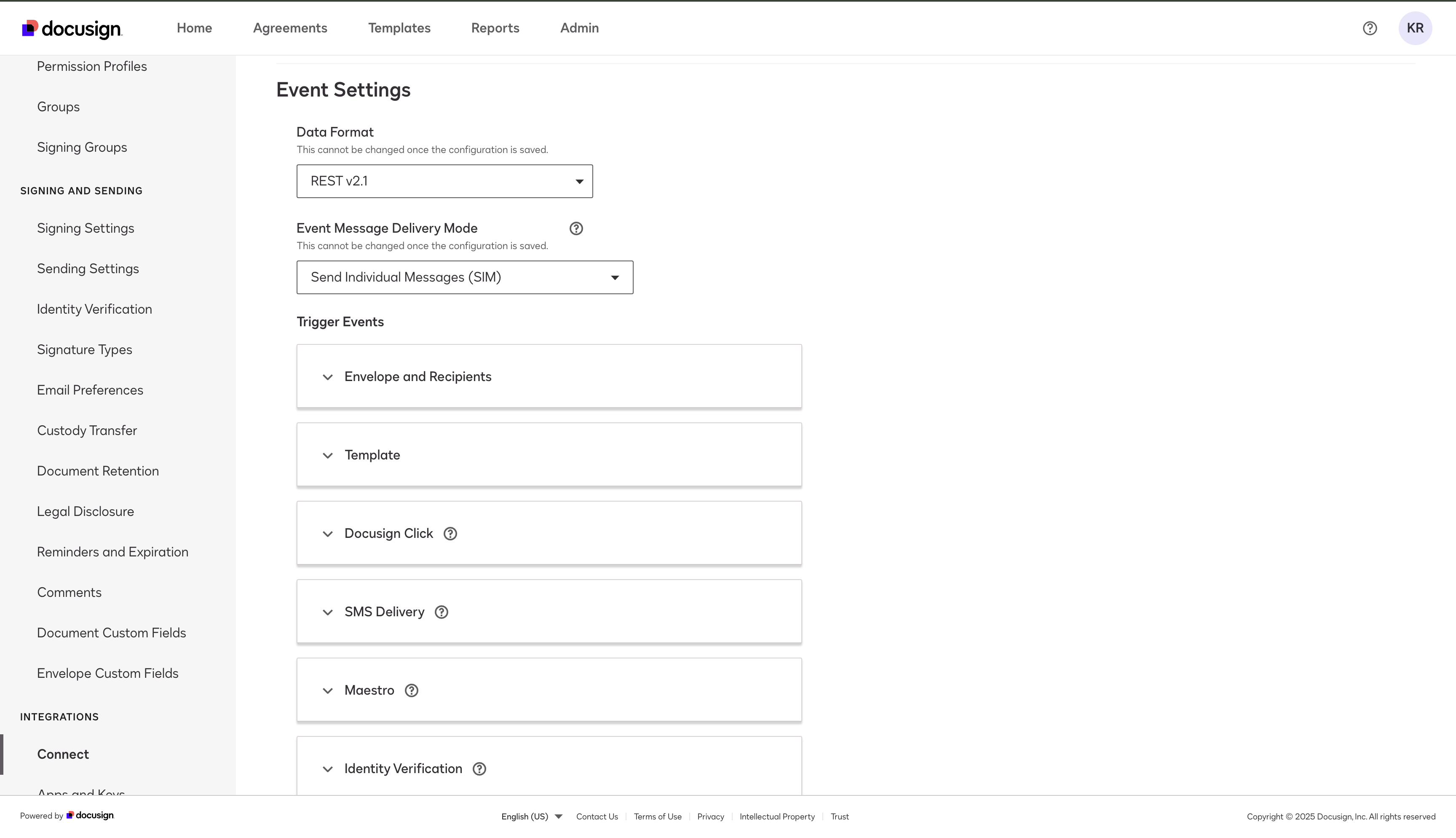Switch to the Admin tab

pos(579,28)
